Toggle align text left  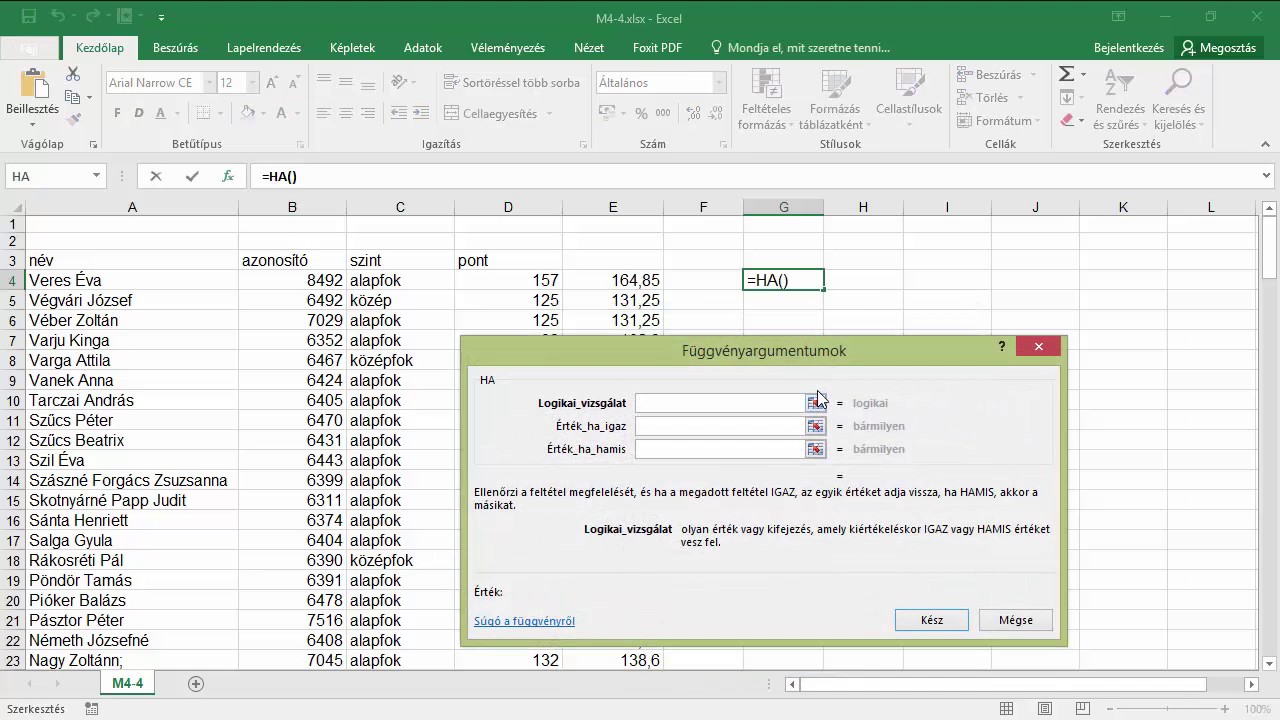(324, 113)
